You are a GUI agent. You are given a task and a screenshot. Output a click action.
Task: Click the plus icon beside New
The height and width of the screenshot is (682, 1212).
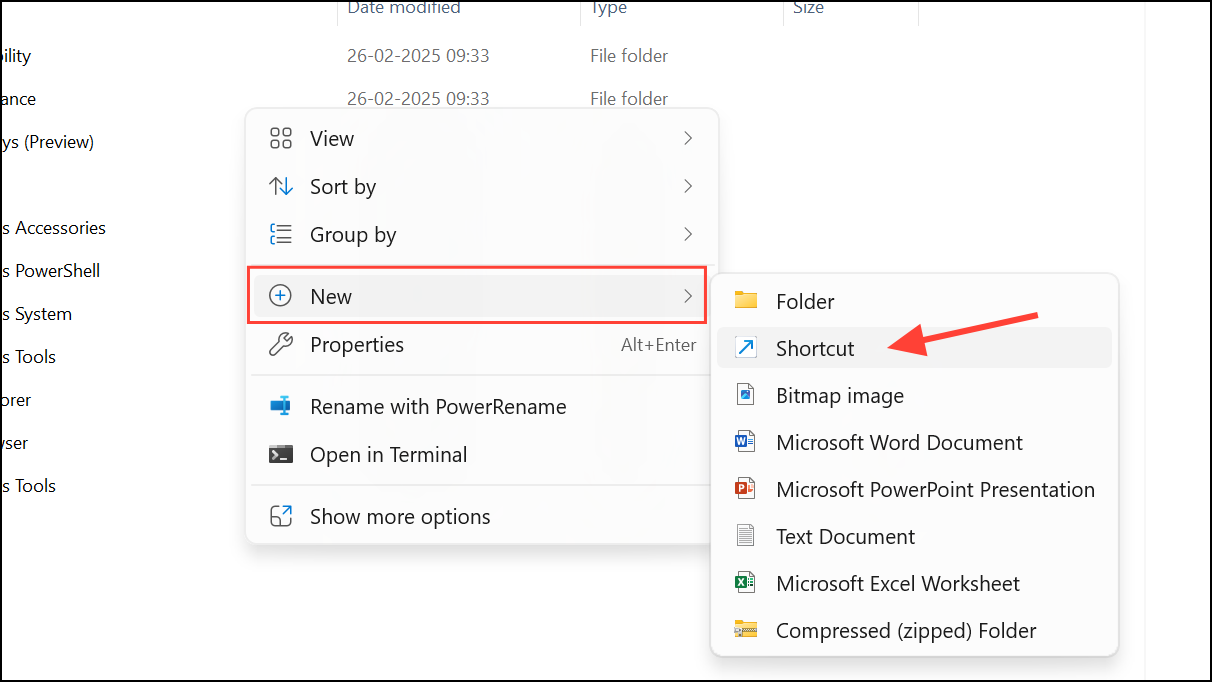(281, 296)
